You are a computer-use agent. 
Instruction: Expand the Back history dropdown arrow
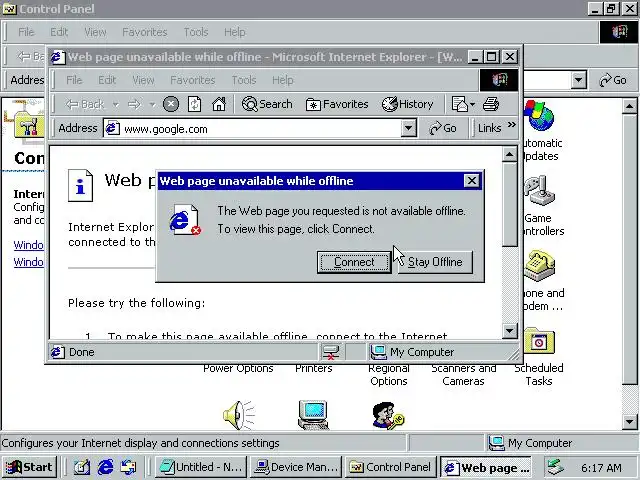[116, 105]
